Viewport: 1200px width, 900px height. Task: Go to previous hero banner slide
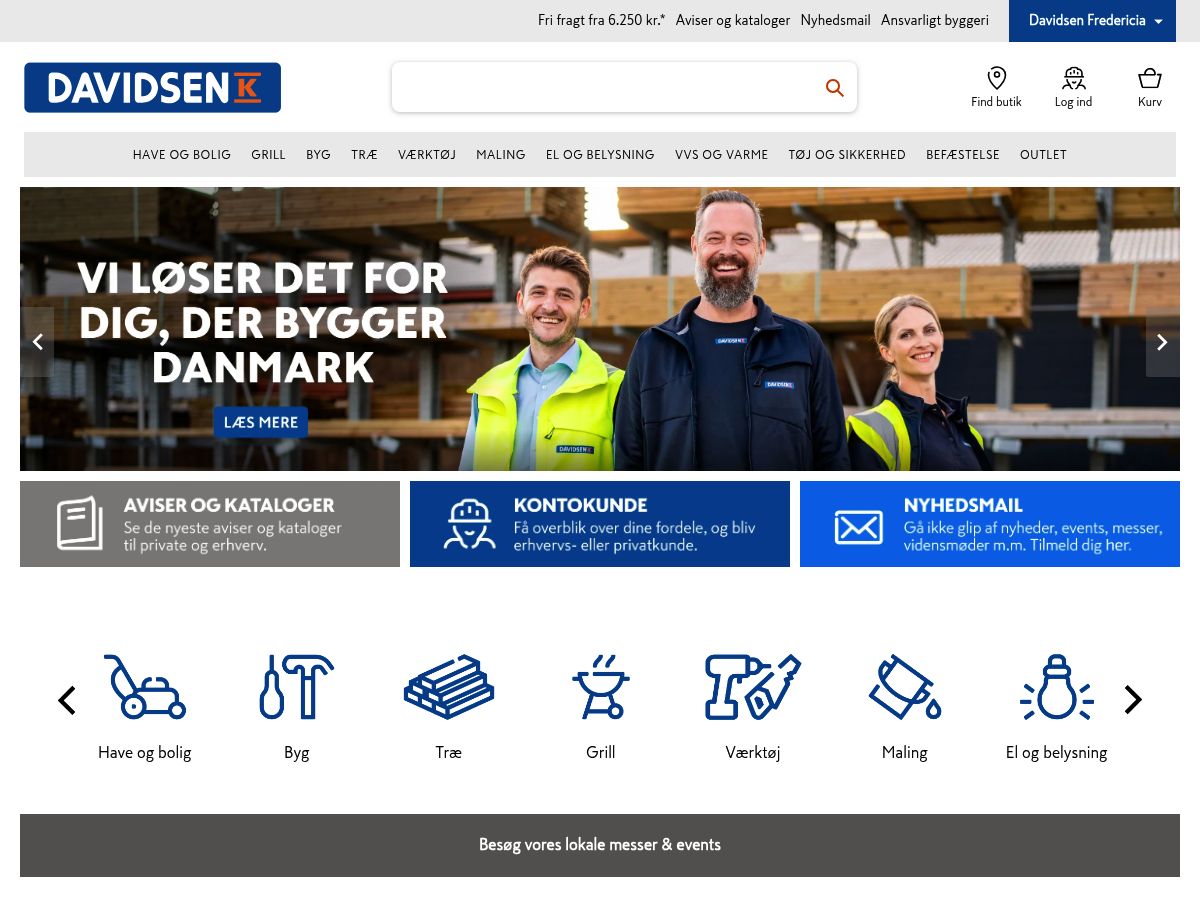point(37,342)
